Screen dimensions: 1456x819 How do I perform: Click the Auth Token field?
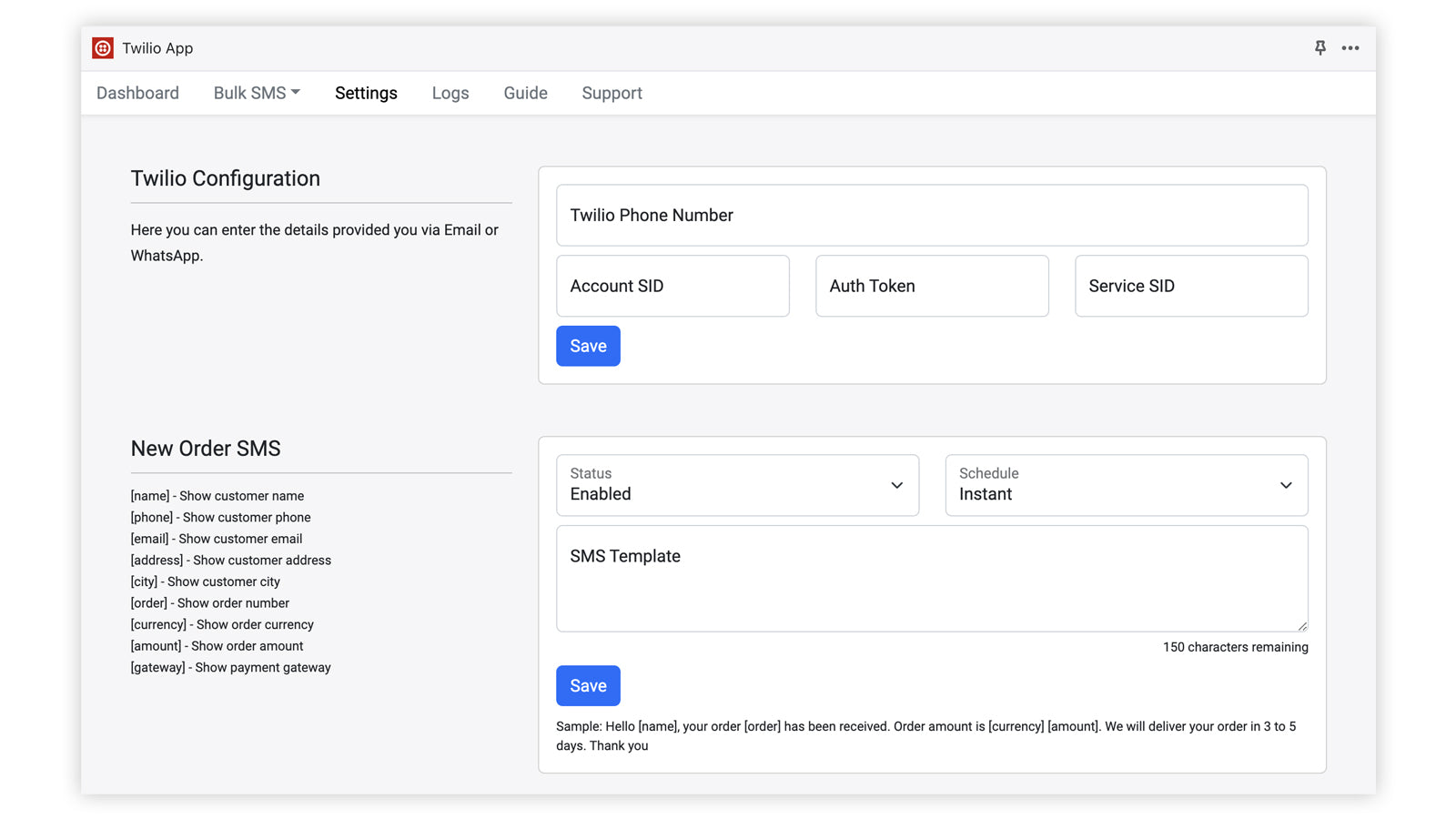coord(932,286)
